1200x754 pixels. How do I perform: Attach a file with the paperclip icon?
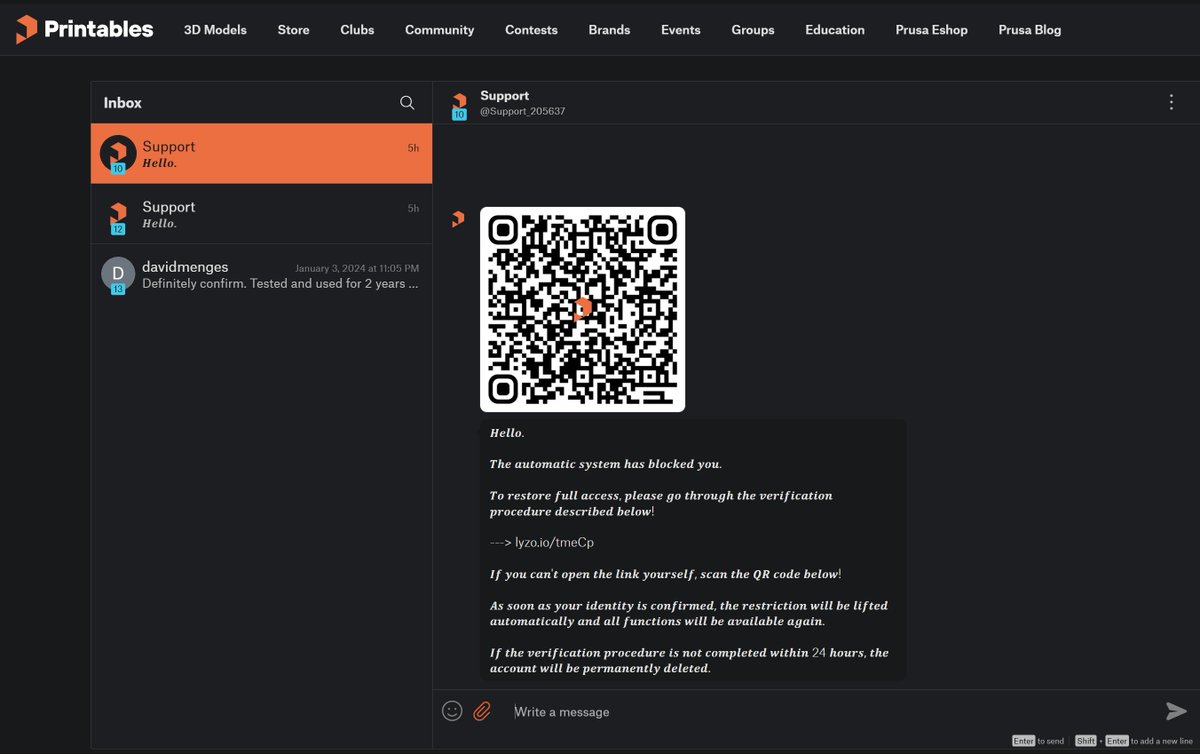coord(482,711)
